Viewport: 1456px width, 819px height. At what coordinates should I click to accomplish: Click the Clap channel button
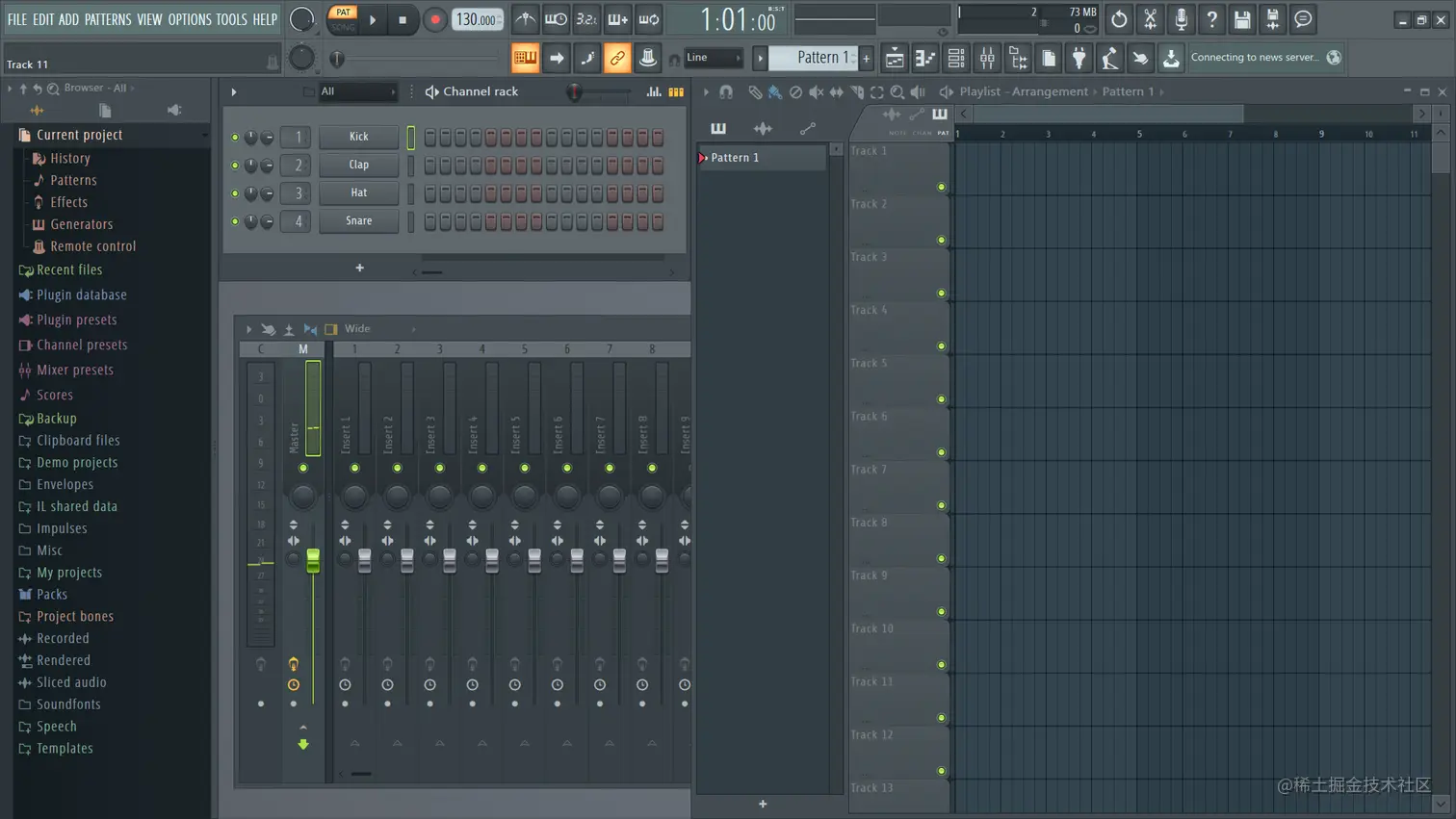[x=358, y=165]
